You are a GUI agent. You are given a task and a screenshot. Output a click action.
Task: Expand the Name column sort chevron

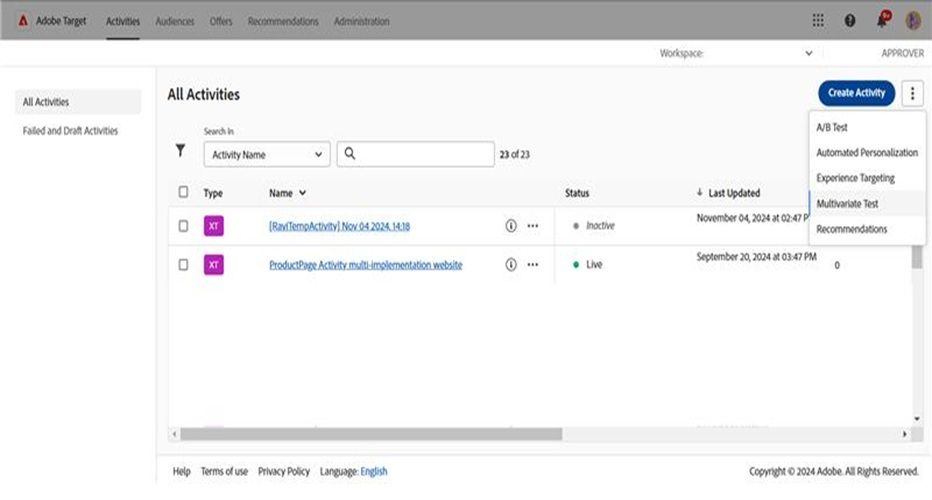click(302, 193)
